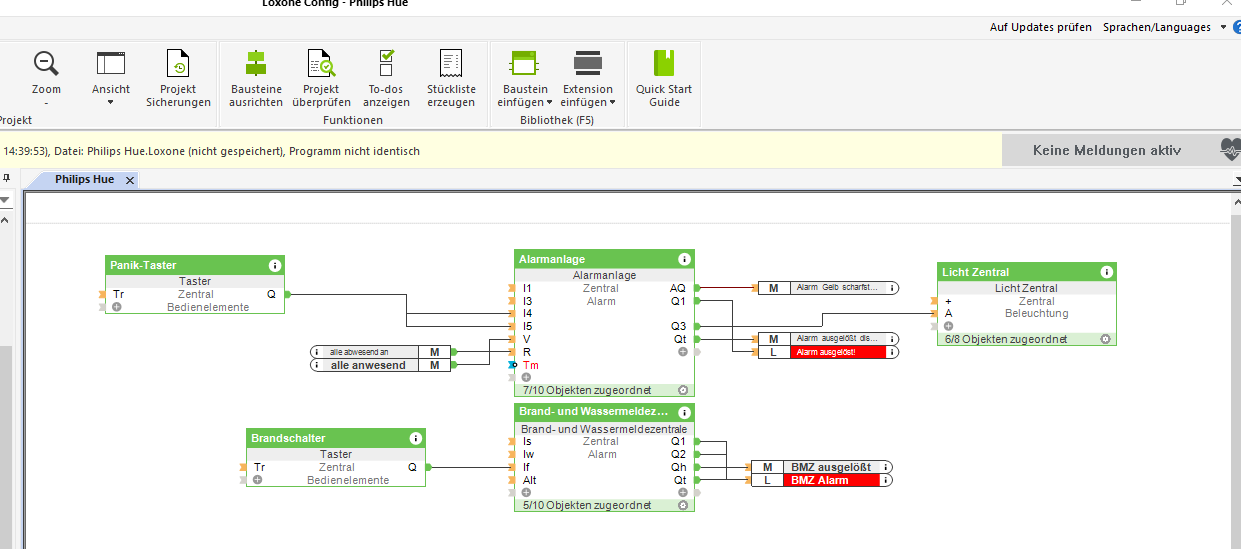Click Q3 output of Alarmanlage
The image size is (1241, 549).
click(x=679, y=326)
